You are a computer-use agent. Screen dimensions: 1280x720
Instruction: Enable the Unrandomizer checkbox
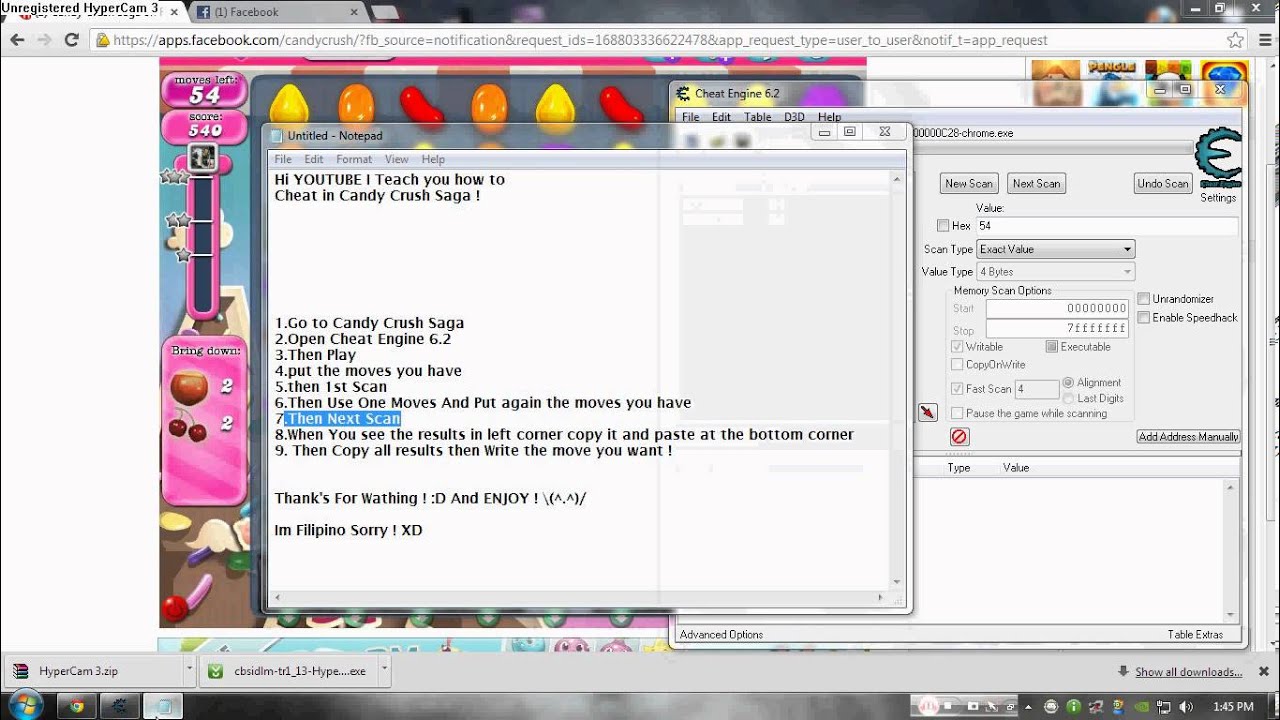[x=1144, y=299]
